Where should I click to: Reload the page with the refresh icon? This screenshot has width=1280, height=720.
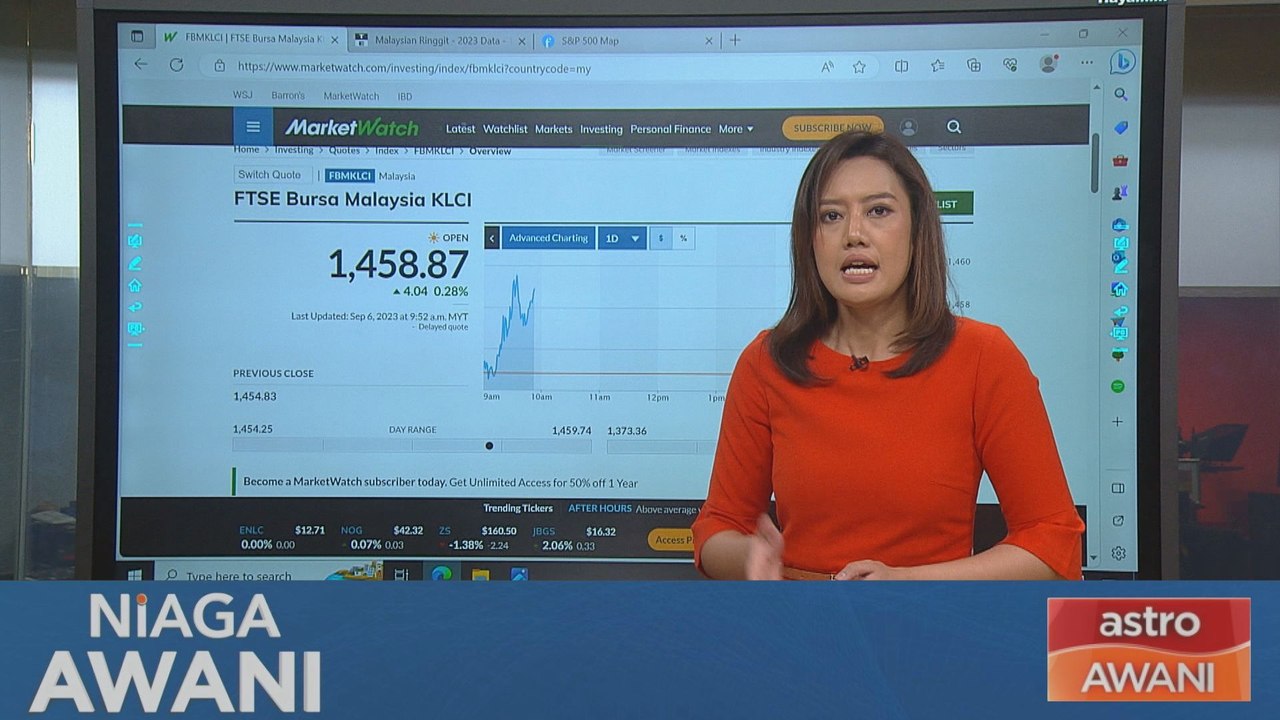[176, 65]
